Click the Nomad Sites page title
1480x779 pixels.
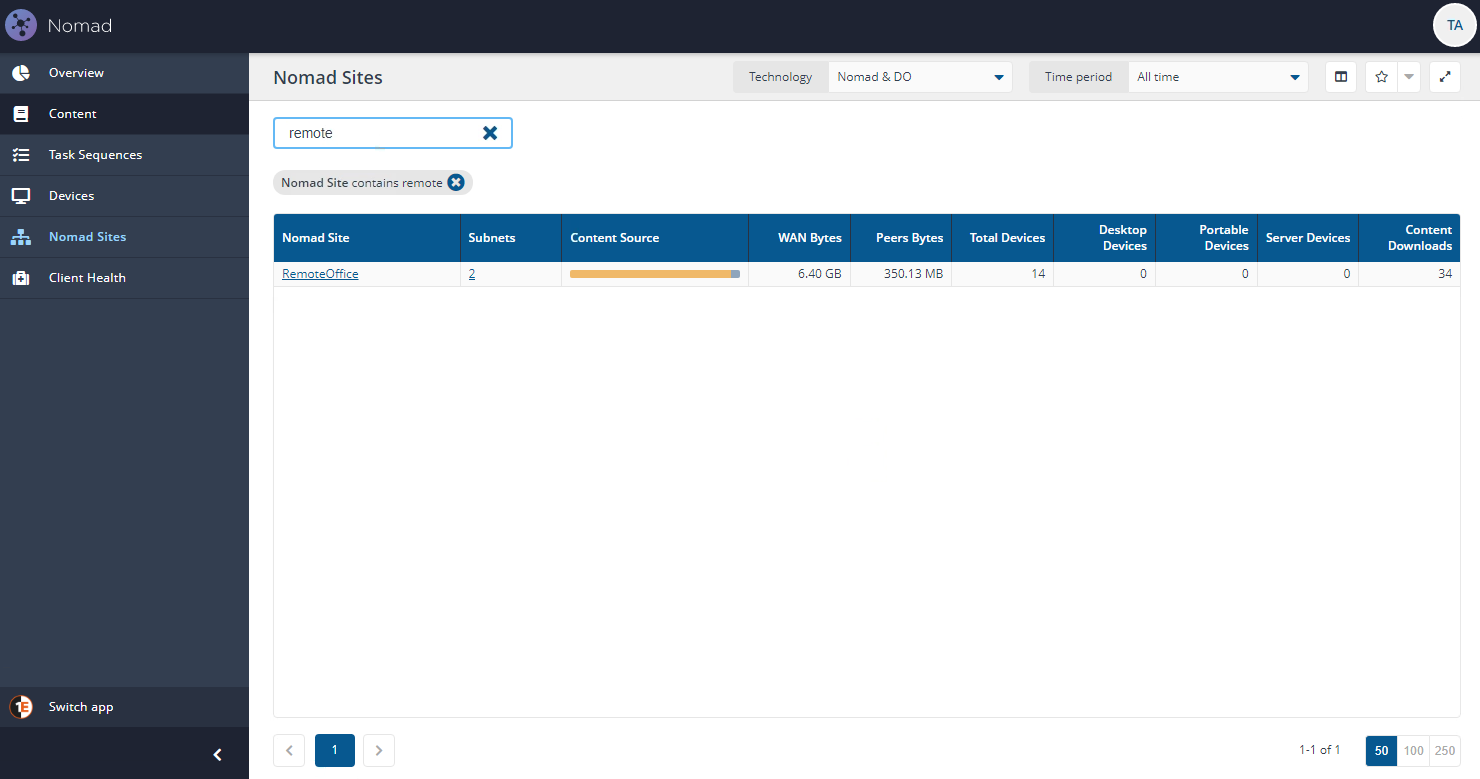coord(328,77)
